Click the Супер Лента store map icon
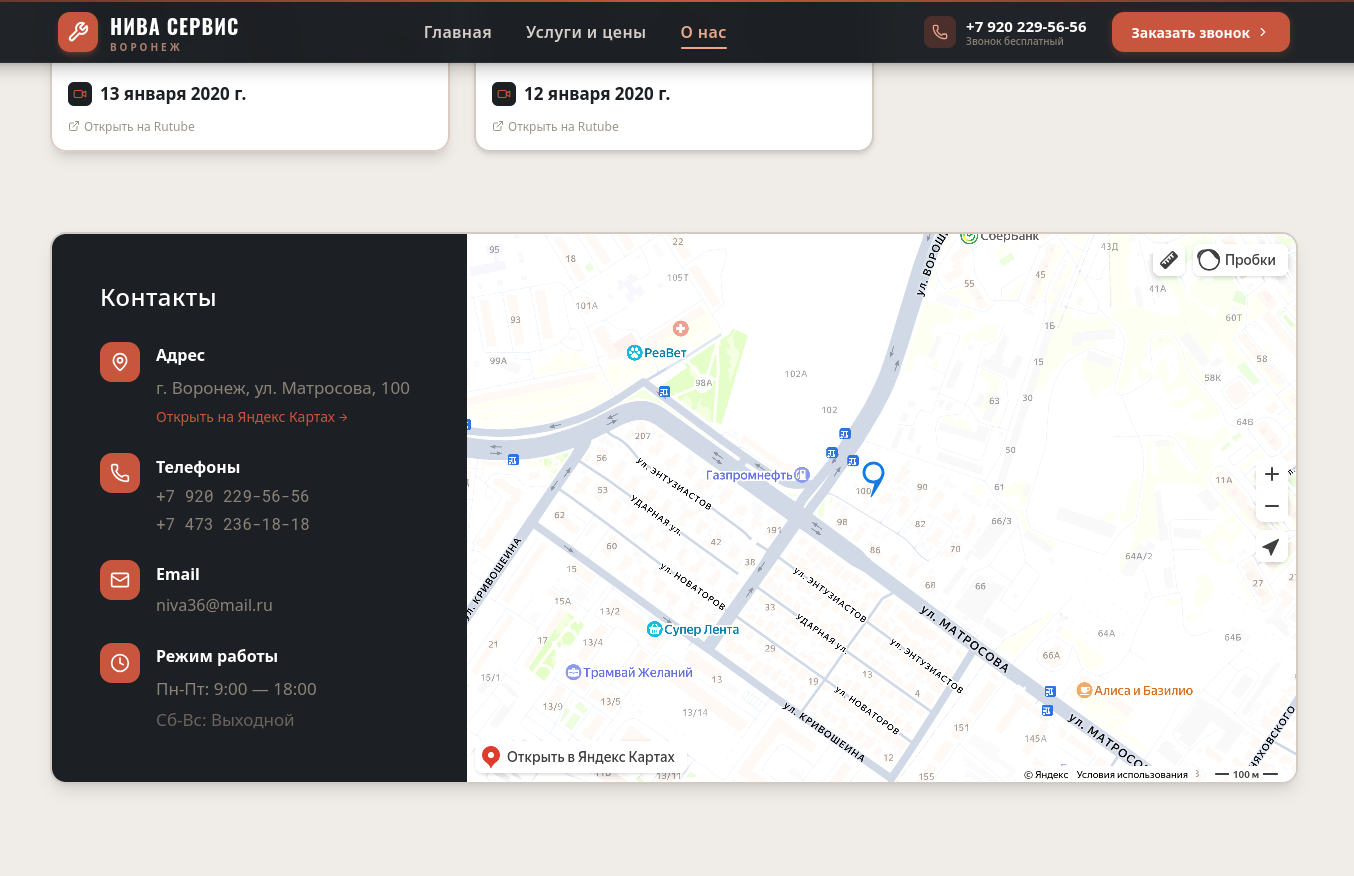This screenshot has height=876, width=1354. click(654, 629)
